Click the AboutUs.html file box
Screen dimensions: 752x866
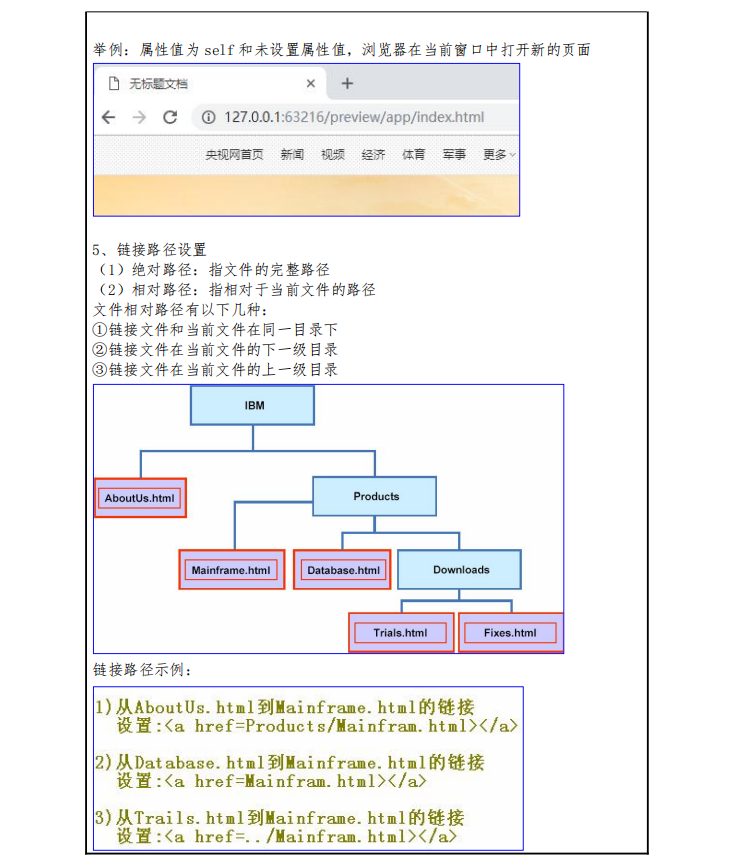coord(140,498)
